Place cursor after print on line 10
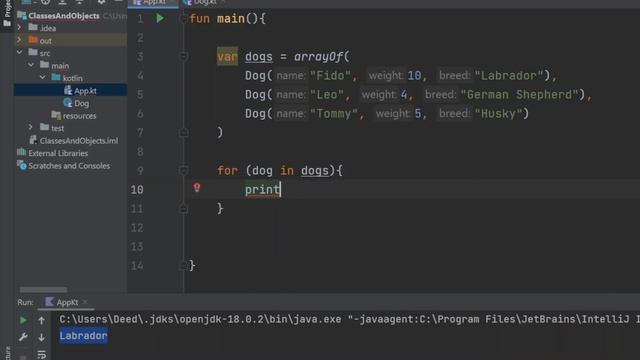 coord(281,190)
